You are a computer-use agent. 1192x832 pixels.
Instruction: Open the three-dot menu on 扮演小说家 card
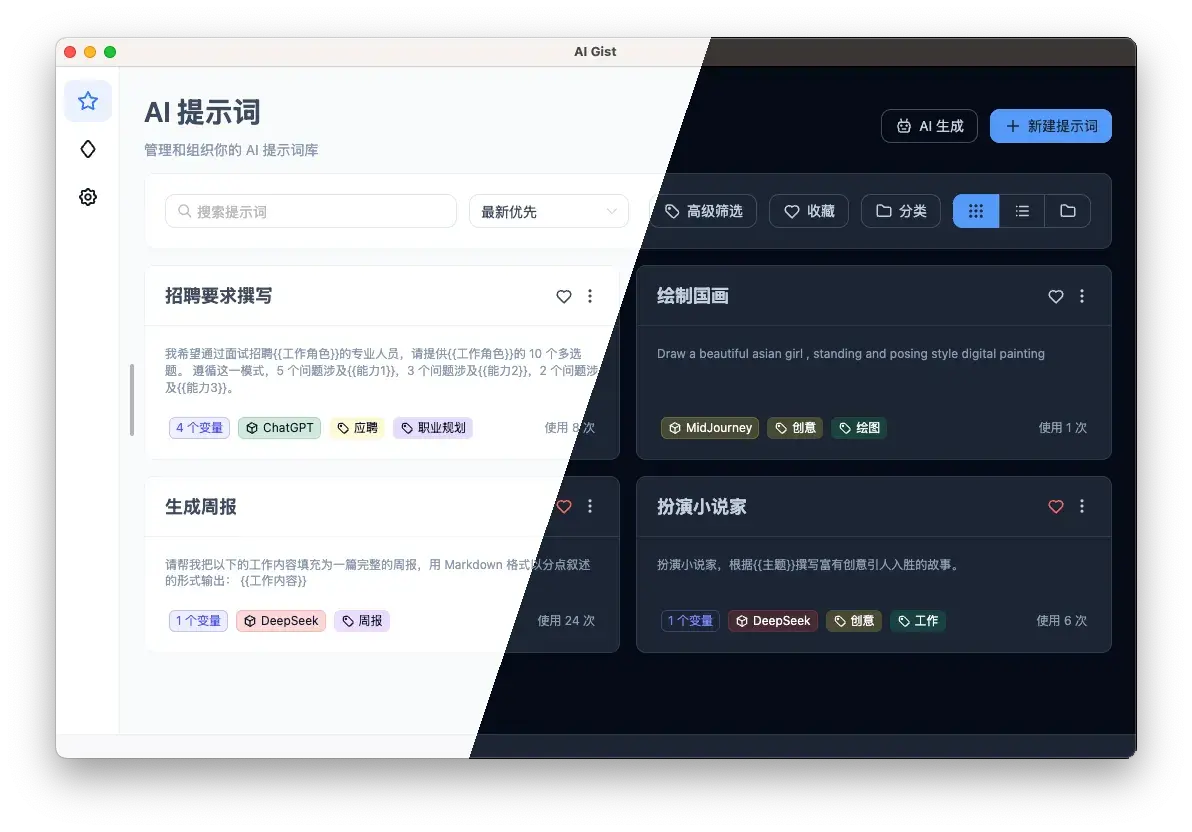click(x=1082, y=507)
